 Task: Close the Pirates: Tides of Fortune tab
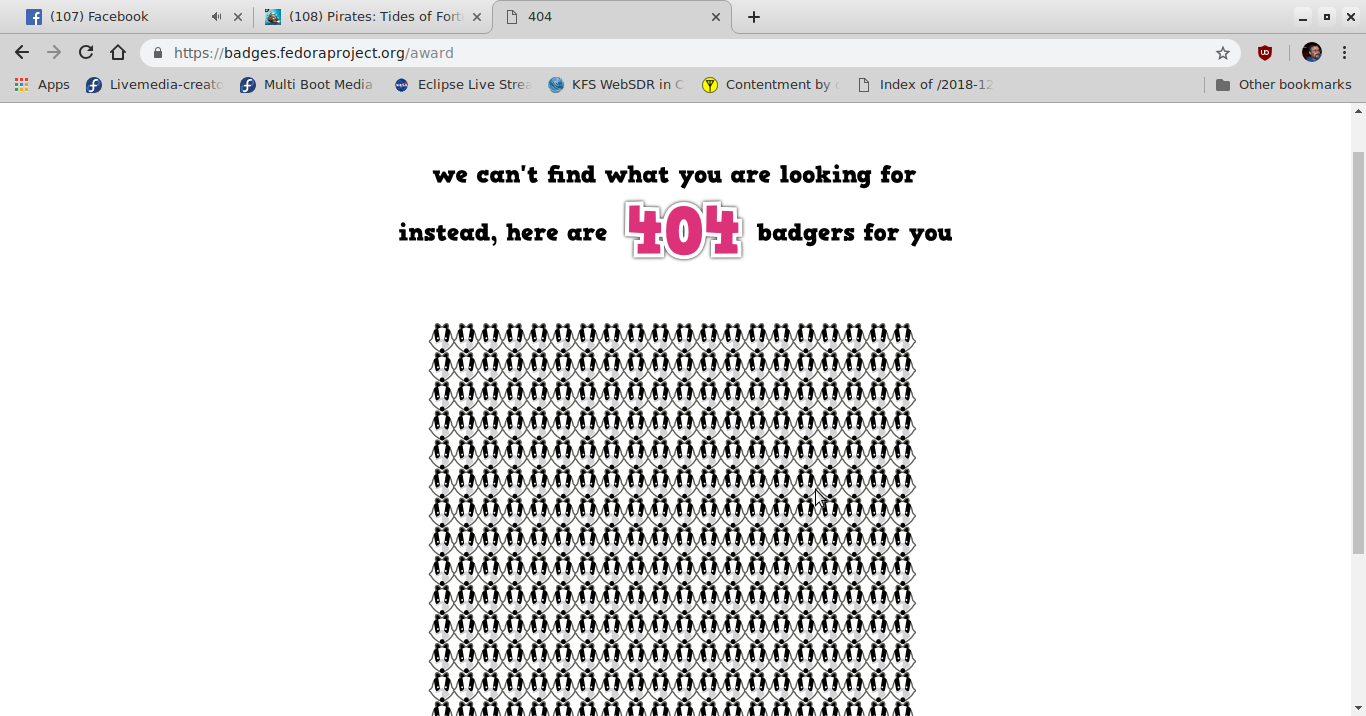click(477, 17)
